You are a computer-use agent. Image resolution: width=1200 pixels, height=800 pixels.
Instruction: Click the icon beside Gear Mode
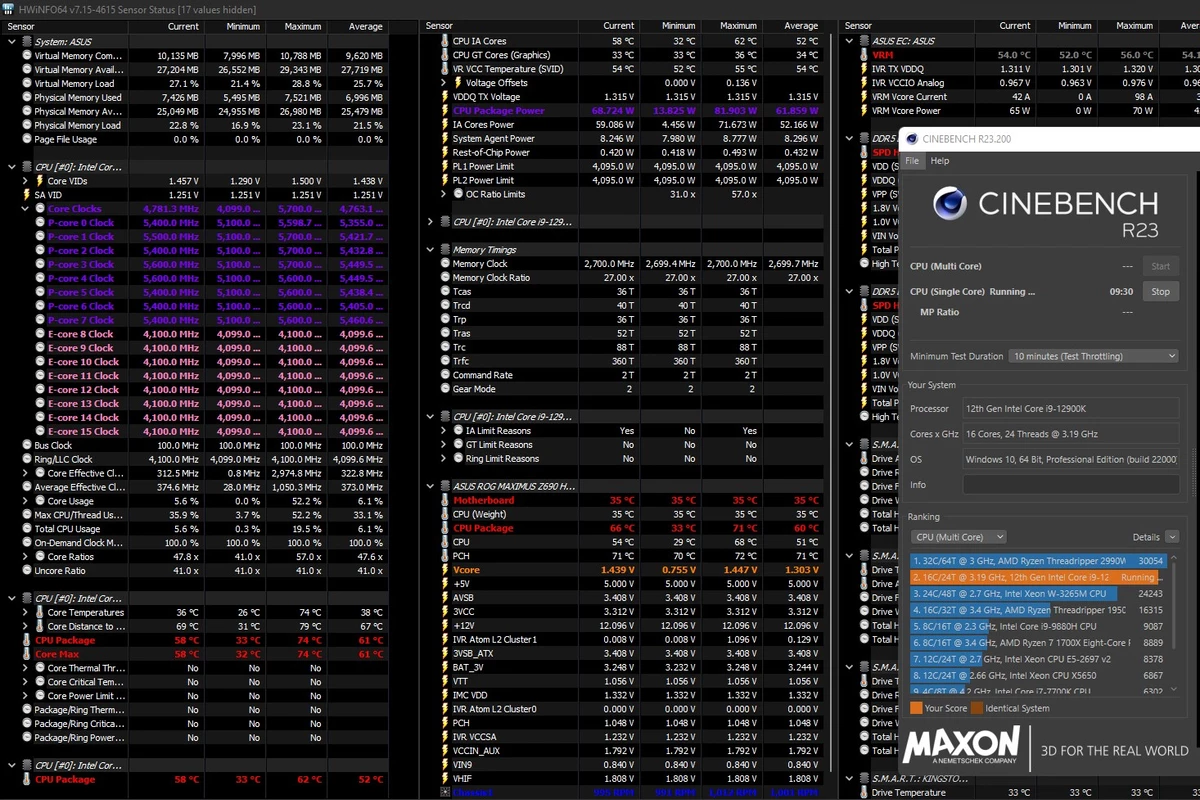(x=444, y=389)
